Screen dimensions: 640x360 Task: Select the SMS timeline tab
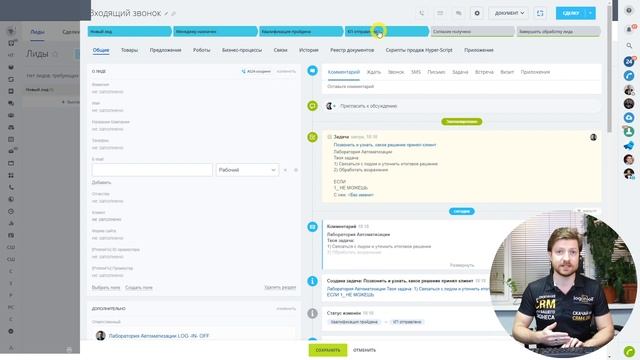(x=416, y=72)
